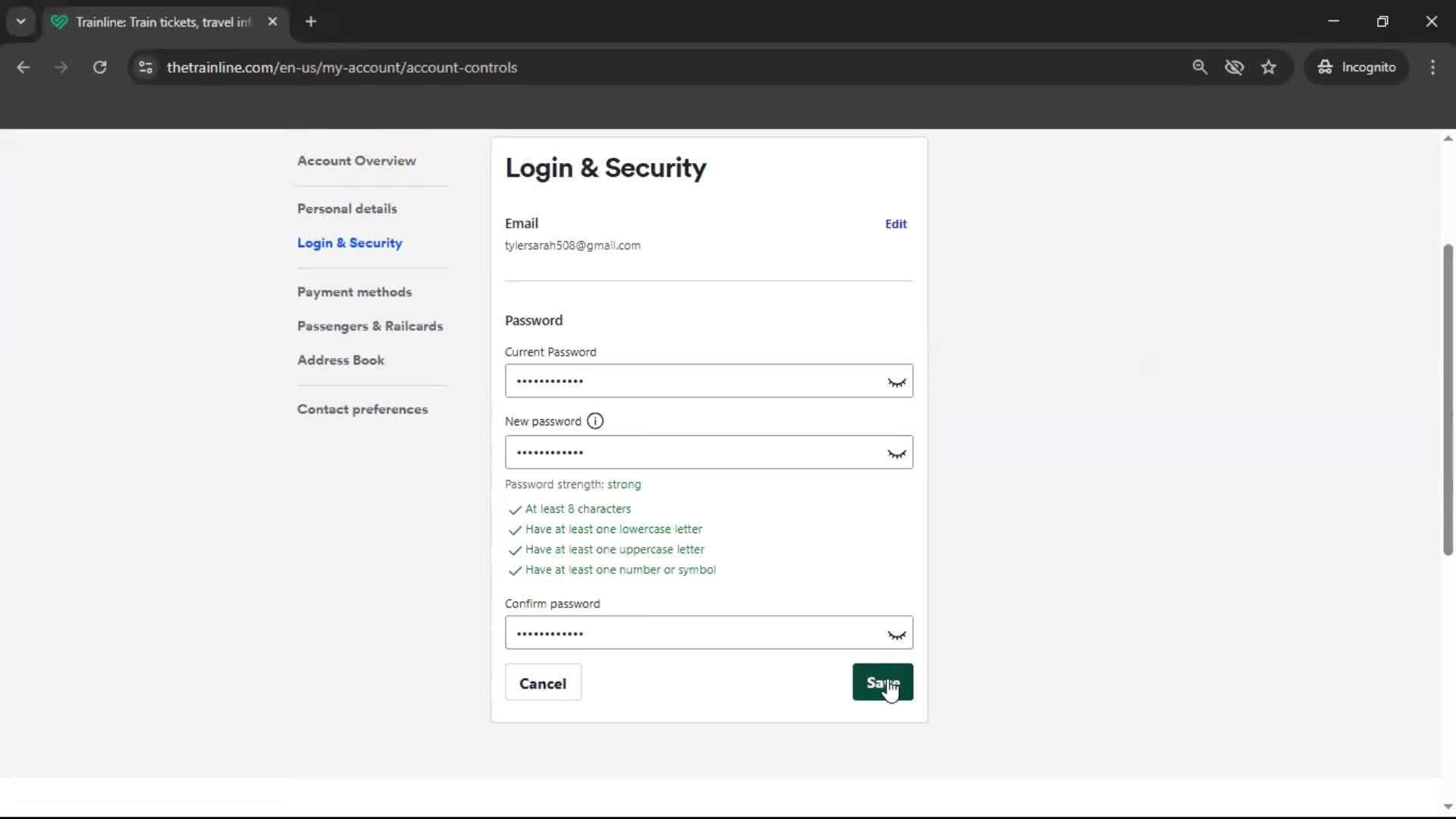1456x819 pixels.
Task: Open Chrome's three-dot menu
Action: [x=1432, y=67]
